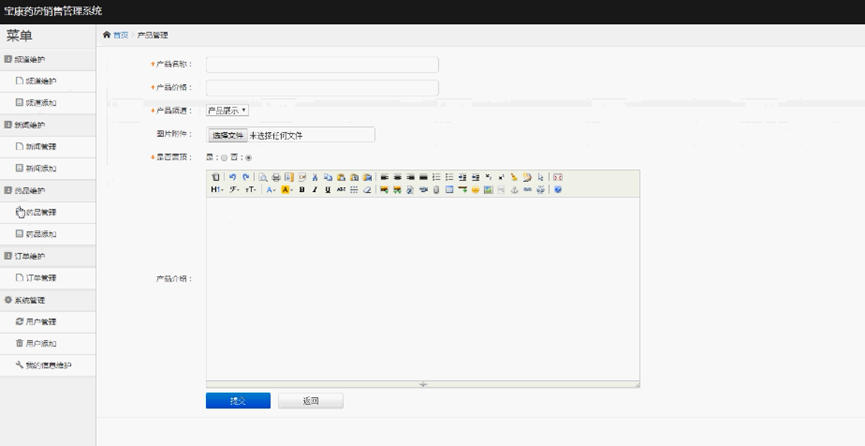Open the highlight background color picker

[x=286, y=190]
